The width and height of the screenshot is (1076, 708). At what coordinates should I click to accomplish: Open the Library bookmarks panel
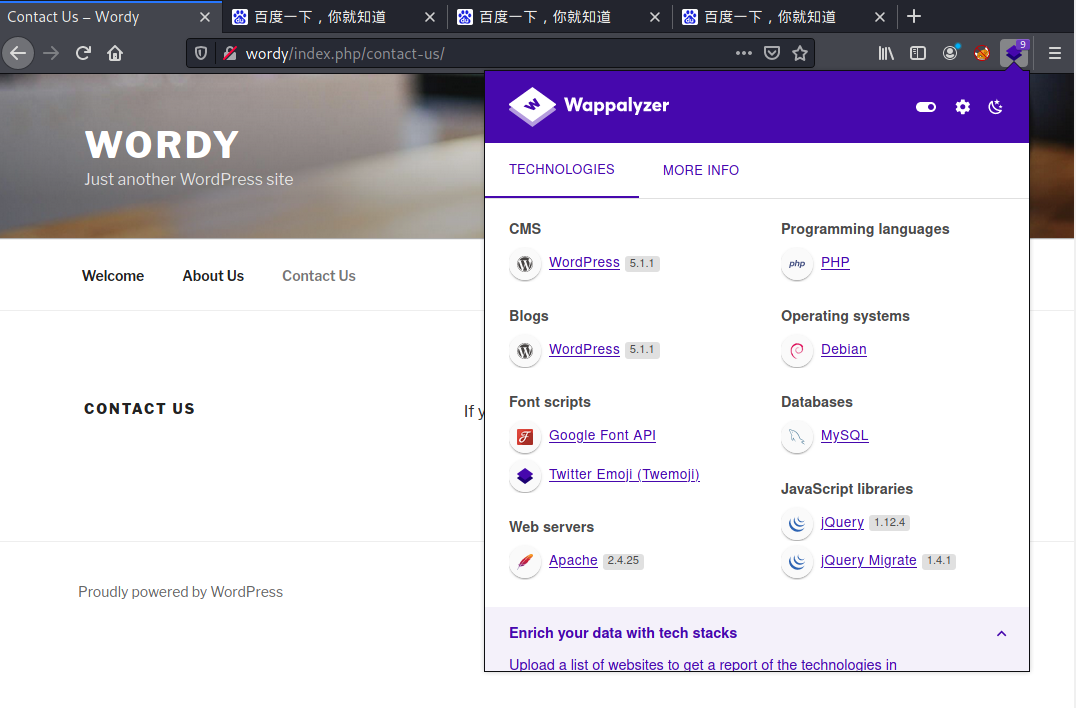tap(886, 54)
